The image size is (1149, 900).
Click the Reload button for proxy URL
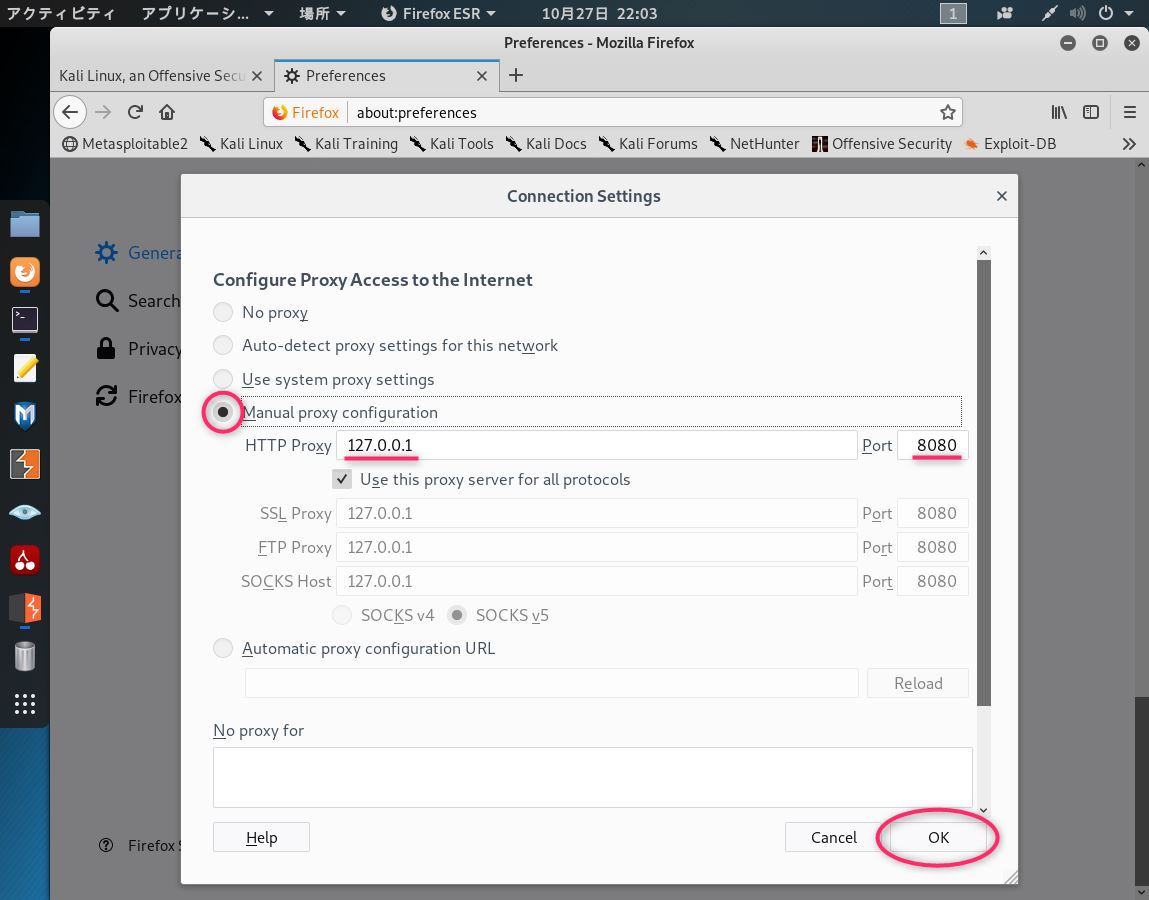tap(917, 683)
